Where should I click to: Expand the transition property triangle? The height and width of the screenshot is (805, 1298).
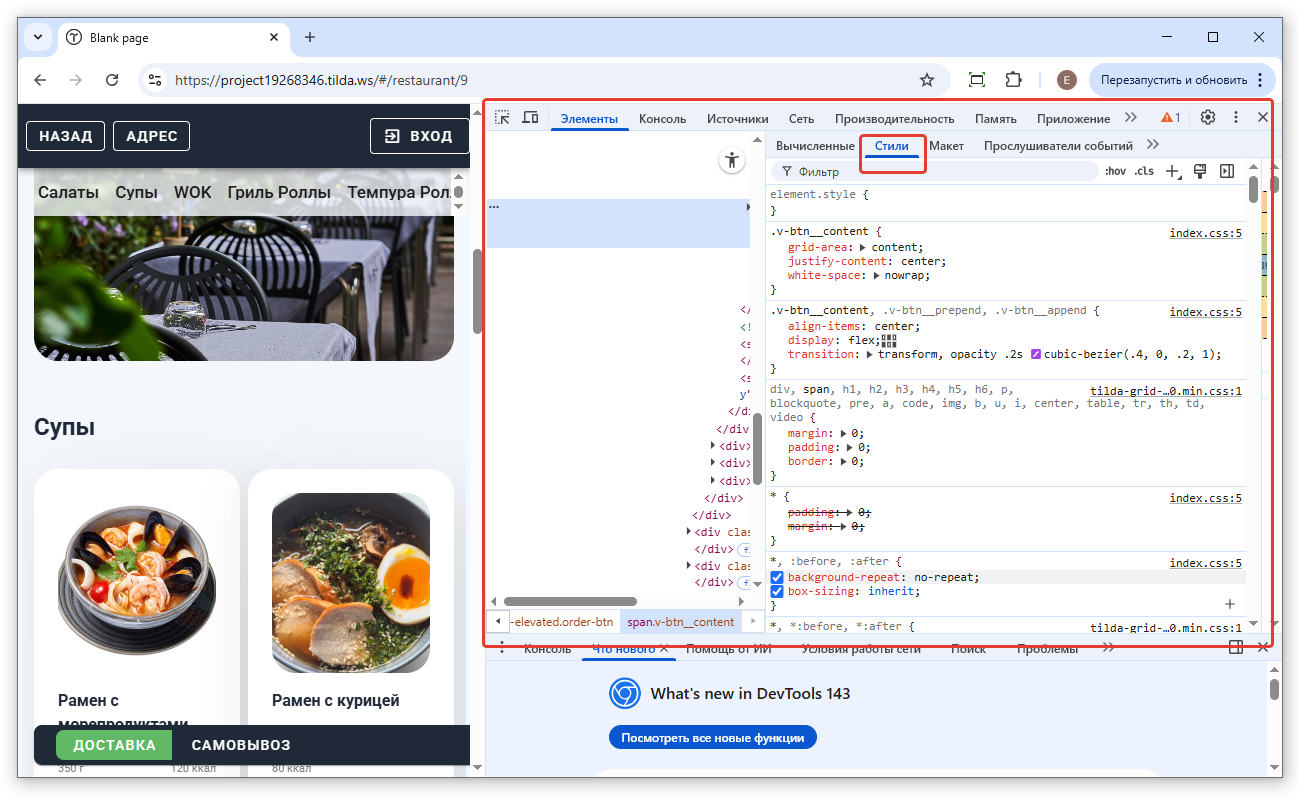click(870, 354)
